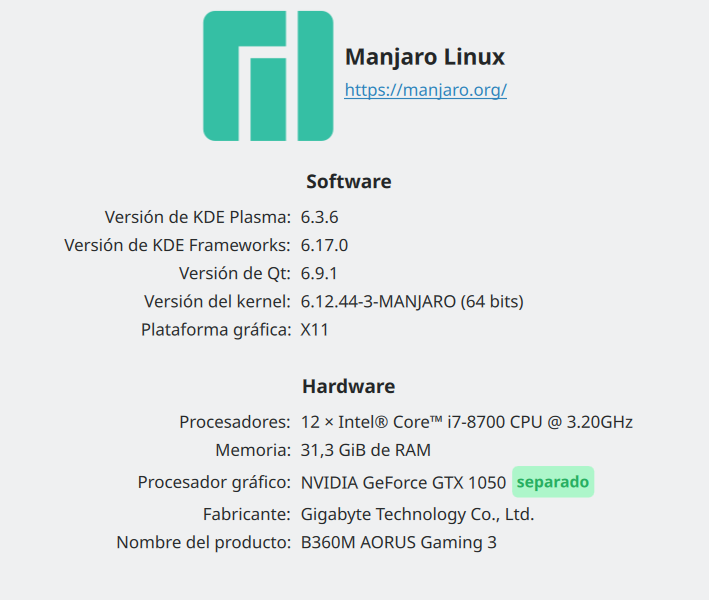Click the NVIDIA GeForce GTX 1050 text
This screenshot has height=600, width=709.
pos(403,482)
